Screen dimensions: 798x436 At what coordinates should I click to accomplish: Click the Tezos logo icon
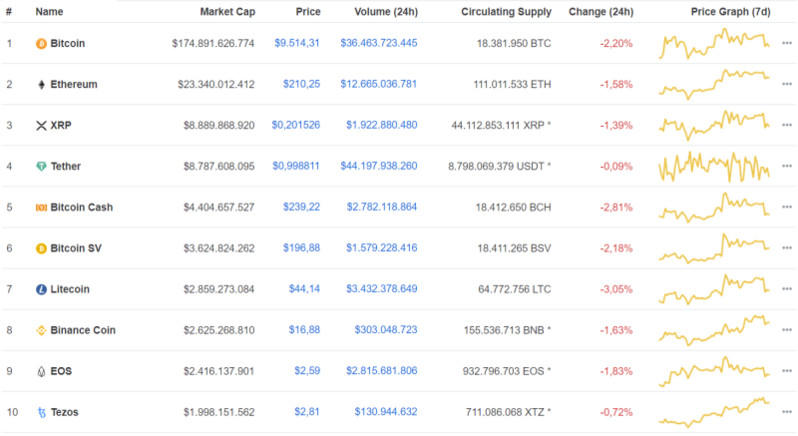pyautogui.click(x=41, y=412)
